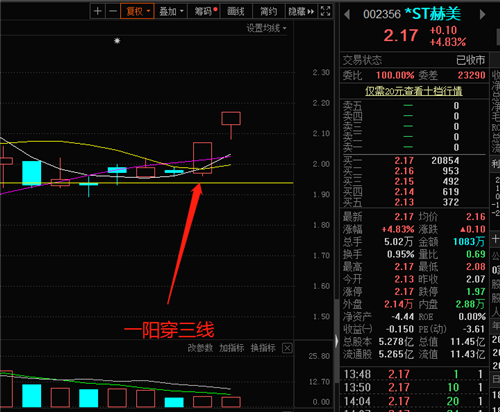
Task: Click the latest volume bar
Action: click(231, 402)
